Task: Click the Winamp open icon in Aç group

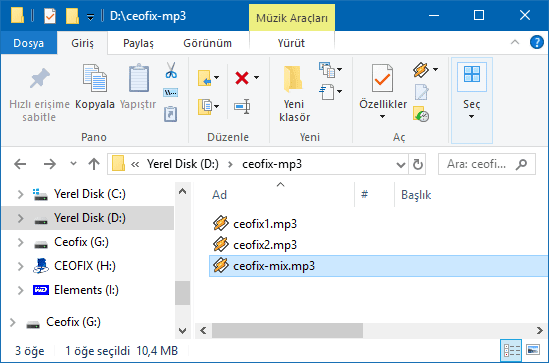Action: click(421, 70)
